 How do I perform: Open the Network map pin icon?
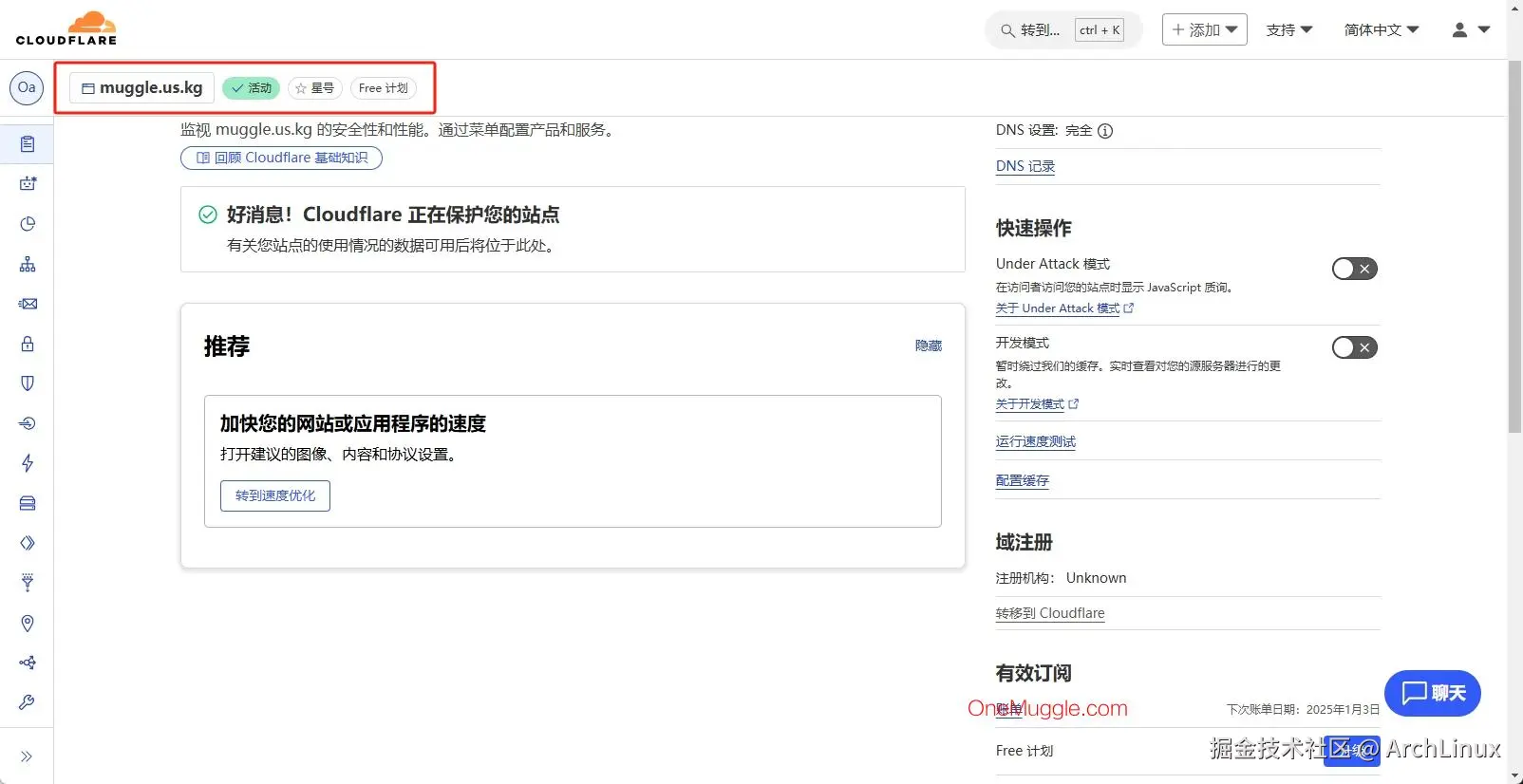pos(28,623)
